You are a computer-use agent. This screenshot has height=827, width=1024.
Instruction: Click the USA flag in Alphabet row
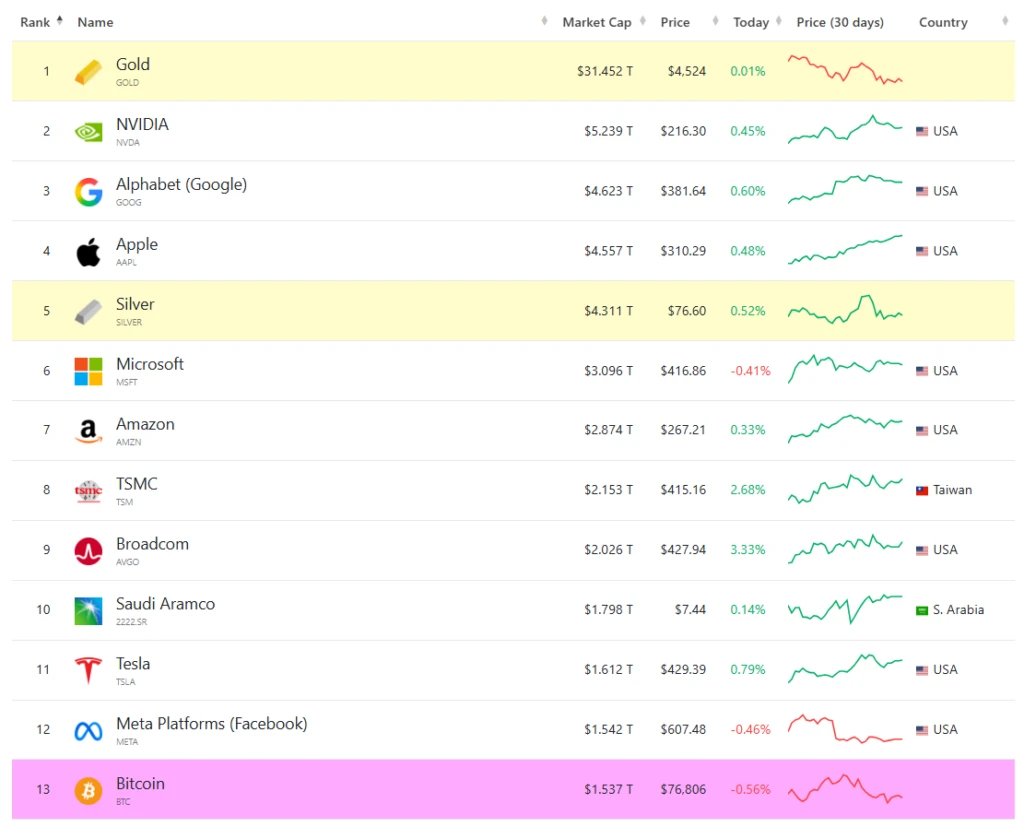921,191
